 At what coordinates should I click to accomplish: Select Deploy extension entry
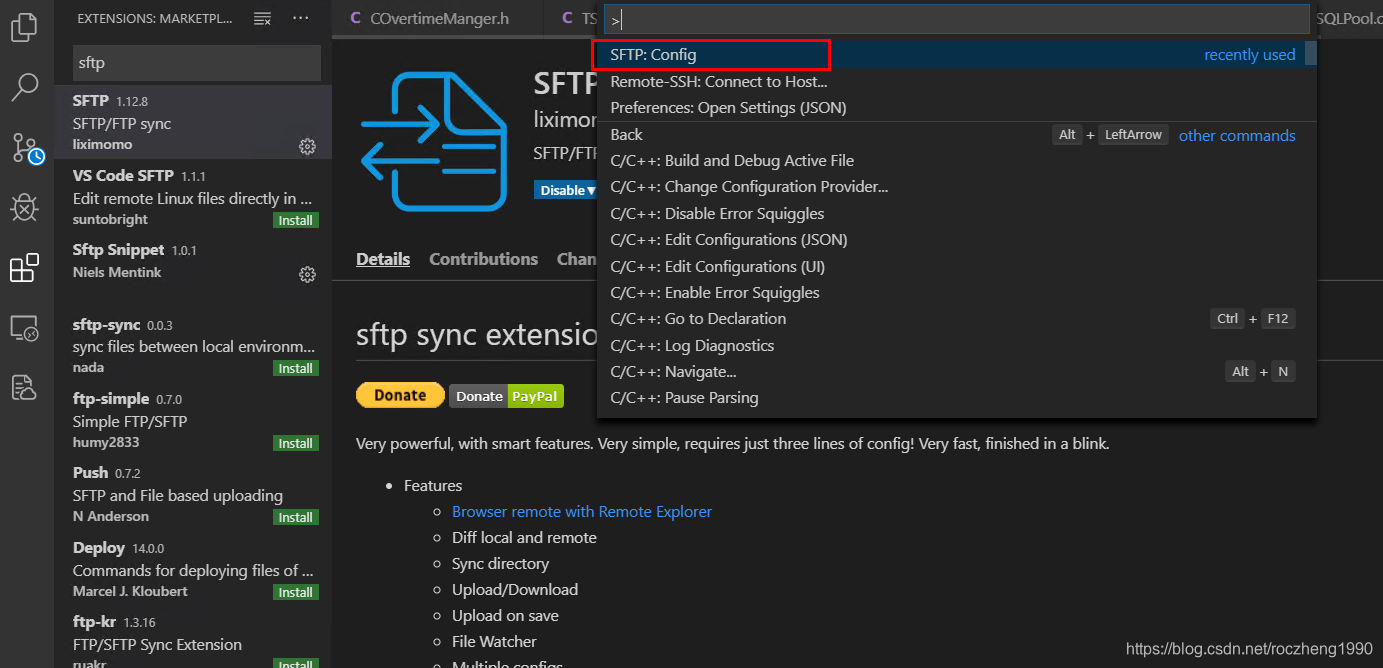[x=193, y=569]
